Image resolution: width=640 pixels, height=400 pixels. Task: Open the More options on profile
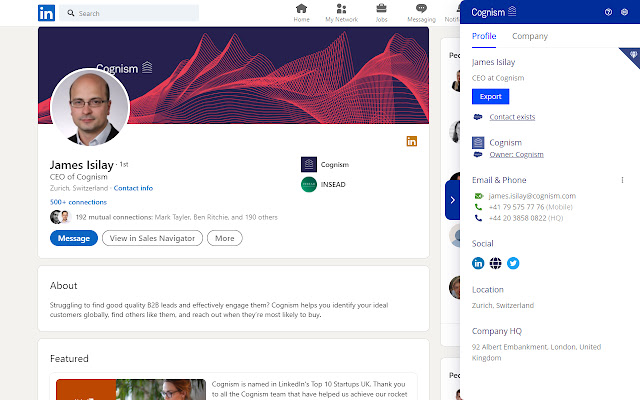[x=224, y=238]
